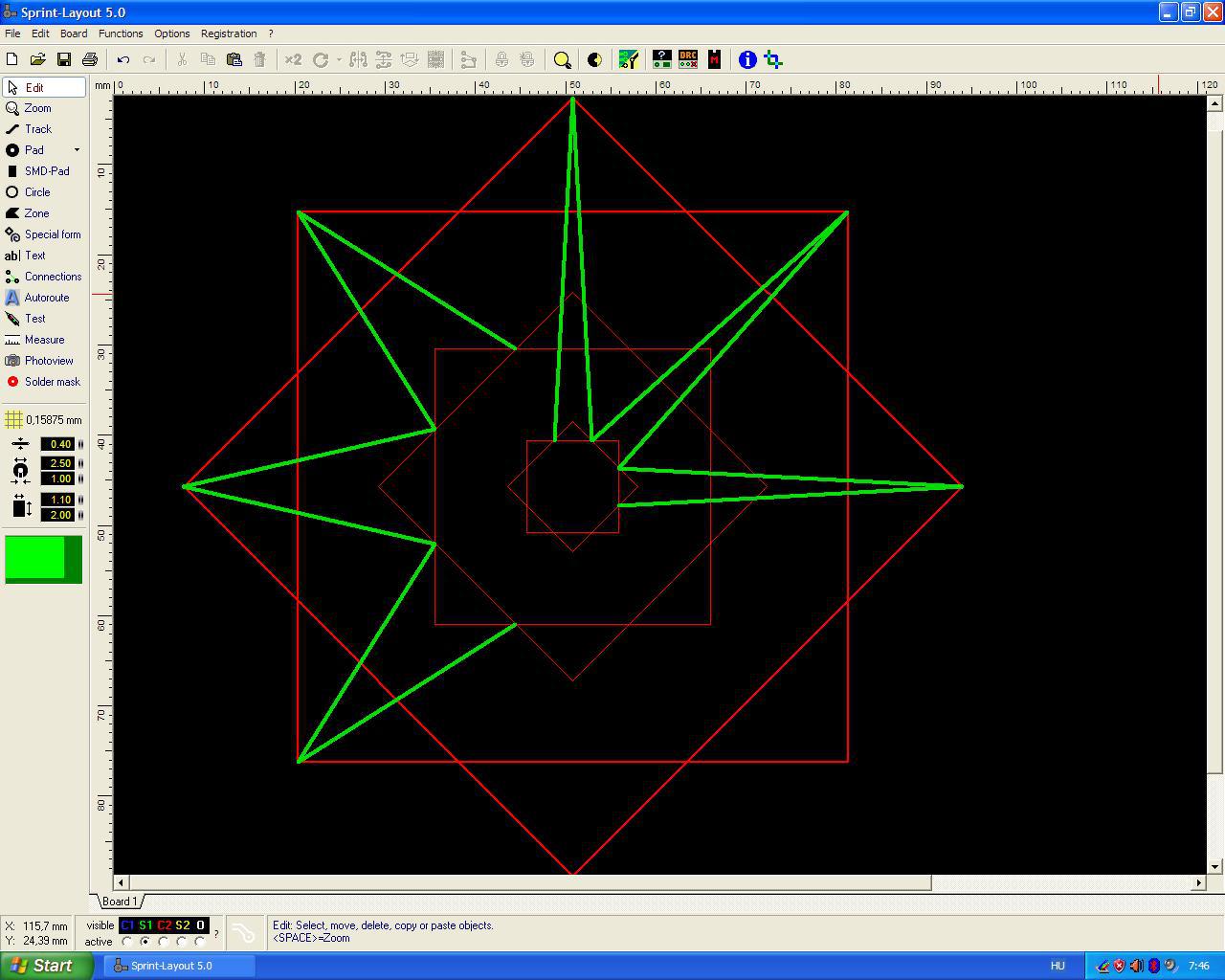Viewport: 1225px width, 980px height.
Task: Toggle the Solder mask view
Action: click(44, 382)
